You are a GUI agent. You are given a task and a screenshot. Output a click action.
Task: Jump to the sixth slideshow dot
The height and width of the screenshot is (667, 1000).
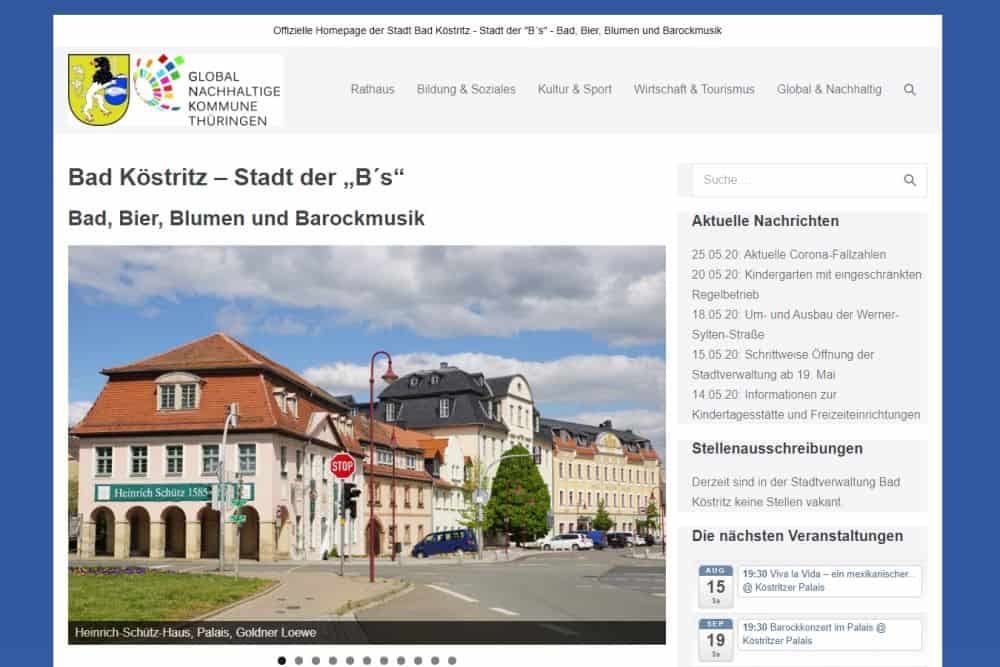click(x=367, y=660)
